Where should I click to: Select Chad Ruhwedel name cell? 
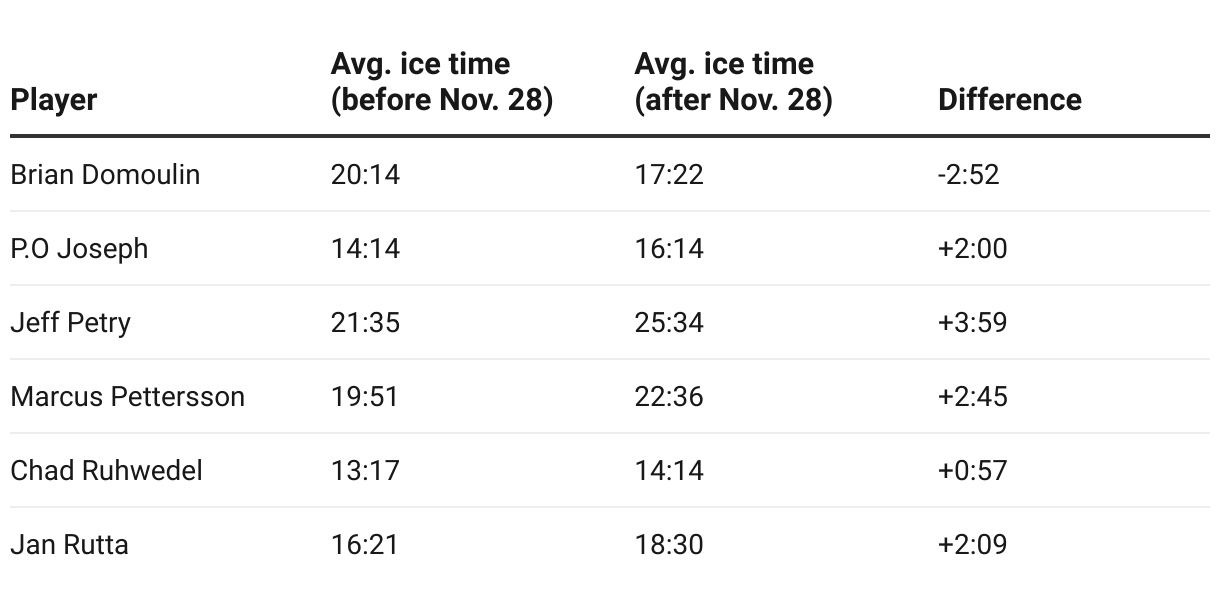107,470
